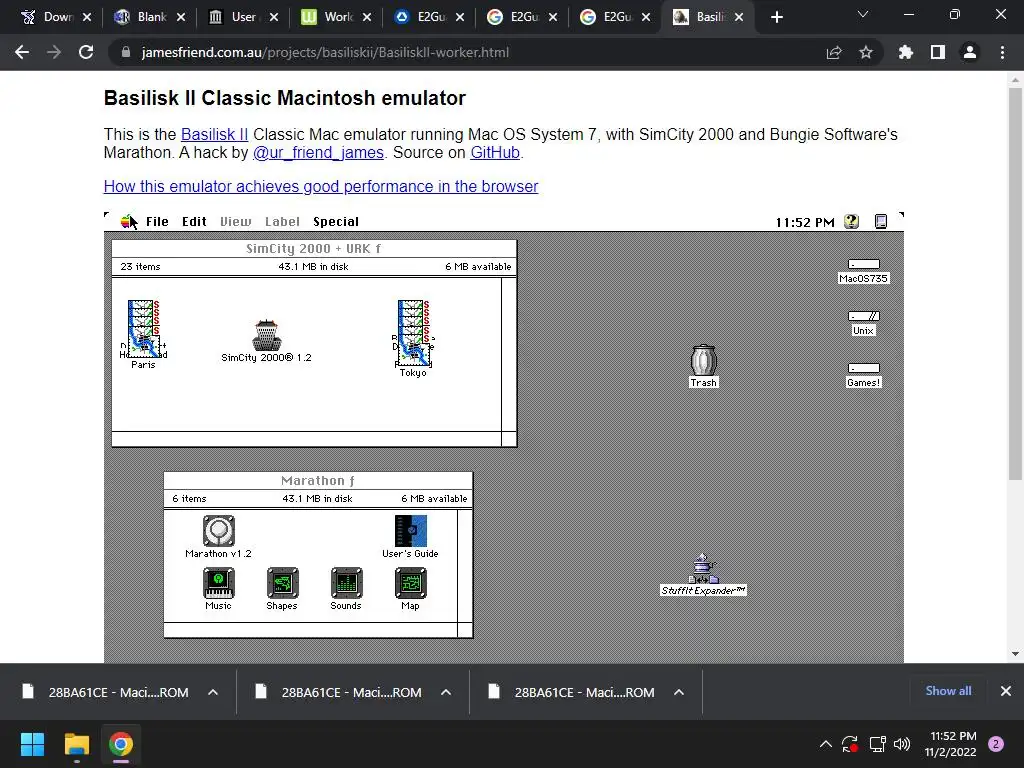Follow the Basilisk II link
This screenshot has height=768, width=1024.
214,135
